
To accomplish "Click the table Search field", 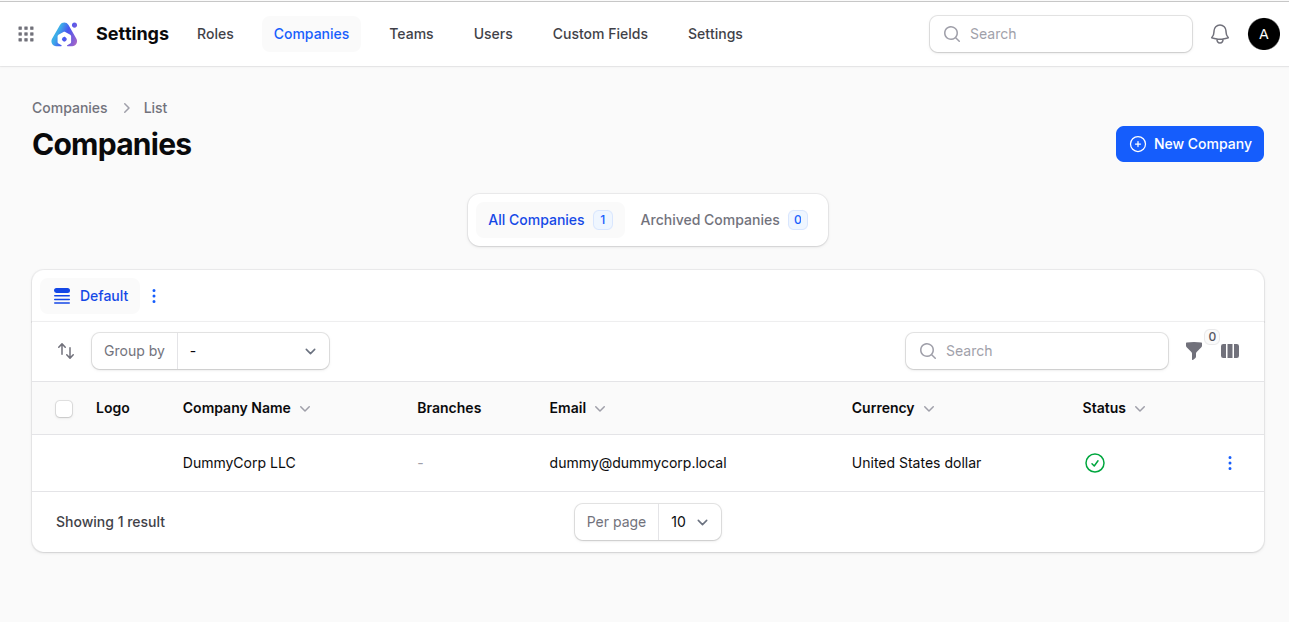I will [x=1036, y=351].
